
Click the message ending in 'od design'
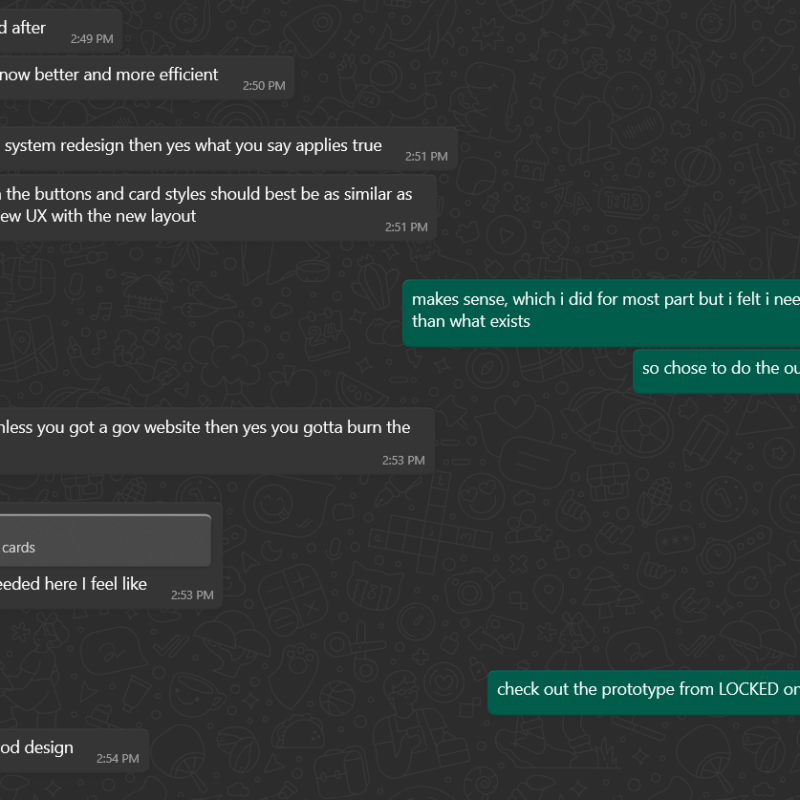[x=74, y=750]
